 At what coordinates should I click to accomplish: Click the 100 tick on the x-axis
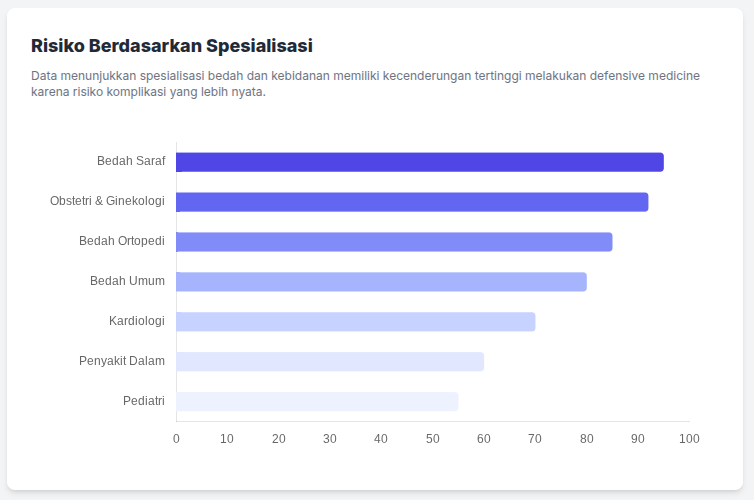point(689,439)
